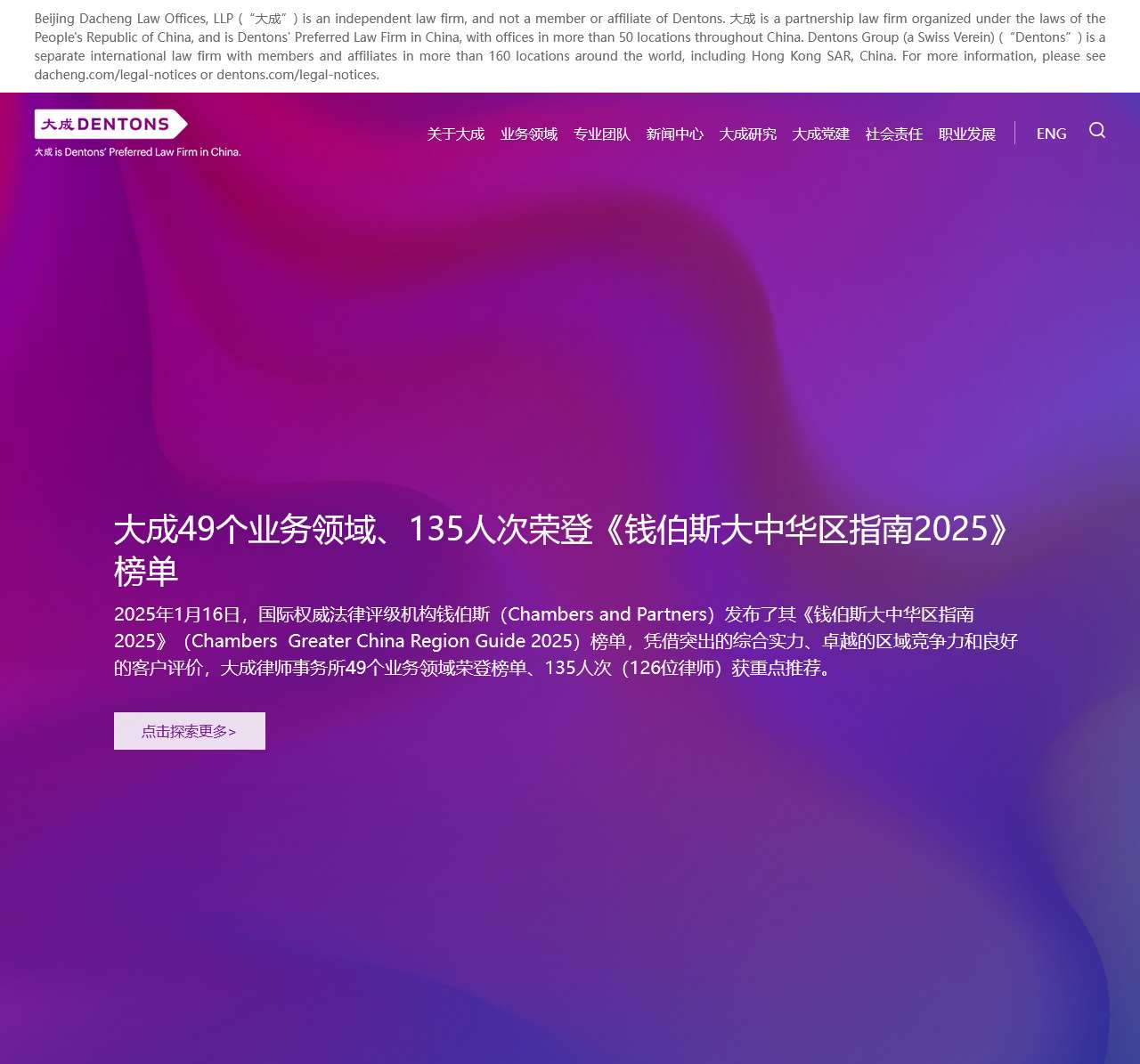Go to 新闻中心 section
The width and height of the screenshot is (1140, 1064).
click(675, 134)
